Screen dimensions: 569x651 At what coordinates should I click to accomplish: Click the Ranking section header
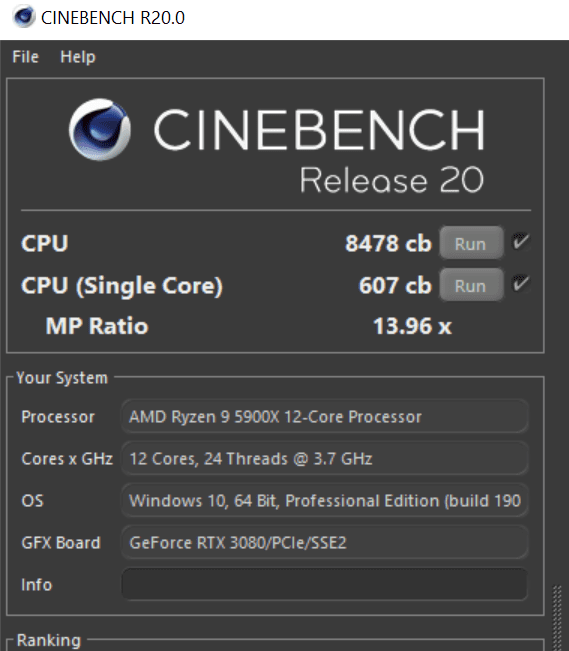click(49, 640)
